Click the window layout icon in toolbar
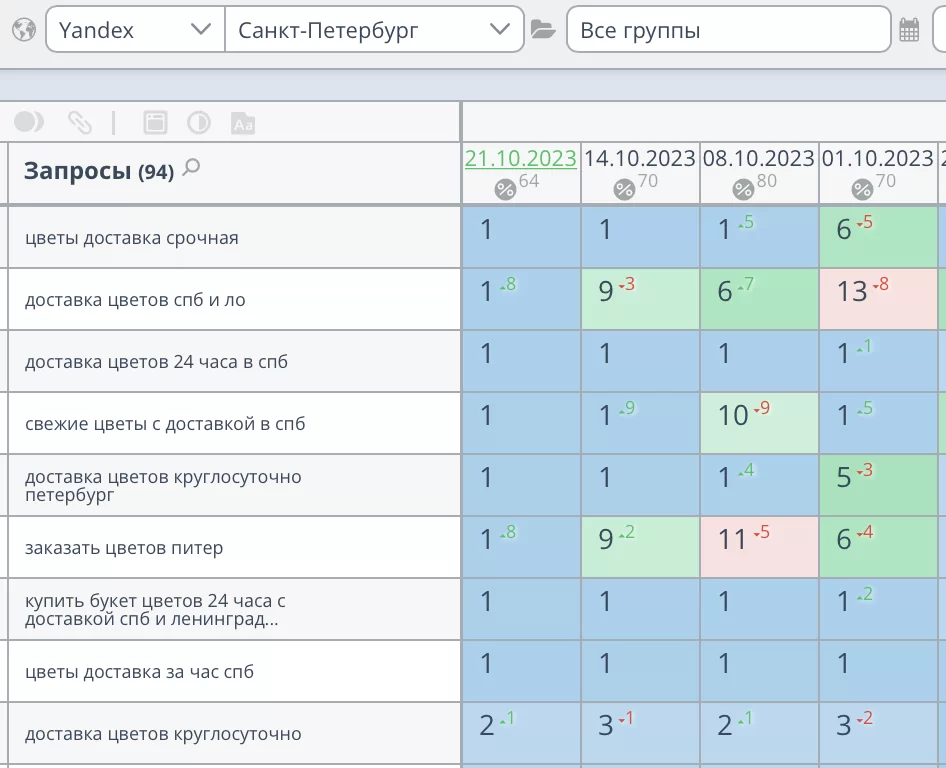The image size is (946, 768). 155,123
